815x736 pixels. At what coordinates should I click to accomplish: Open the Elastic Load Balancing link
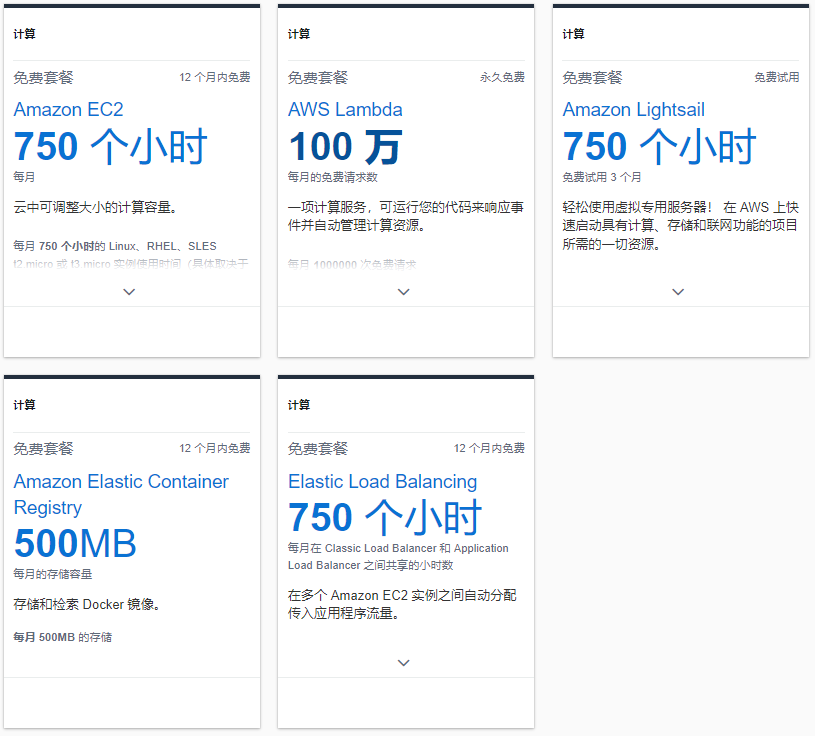click(x=383, y=481)
